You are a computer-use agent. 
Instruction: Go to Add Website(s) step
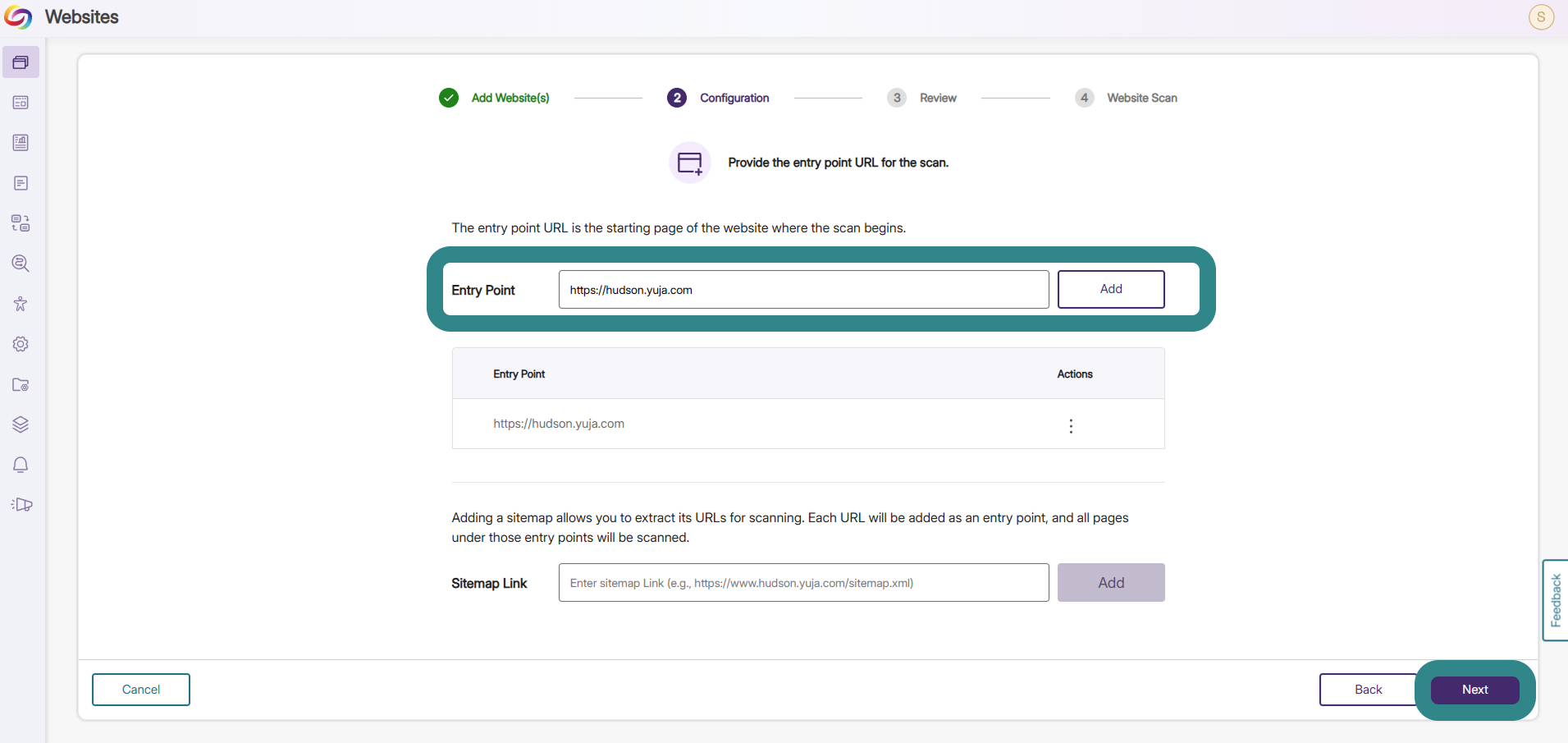tap(494, 98)
